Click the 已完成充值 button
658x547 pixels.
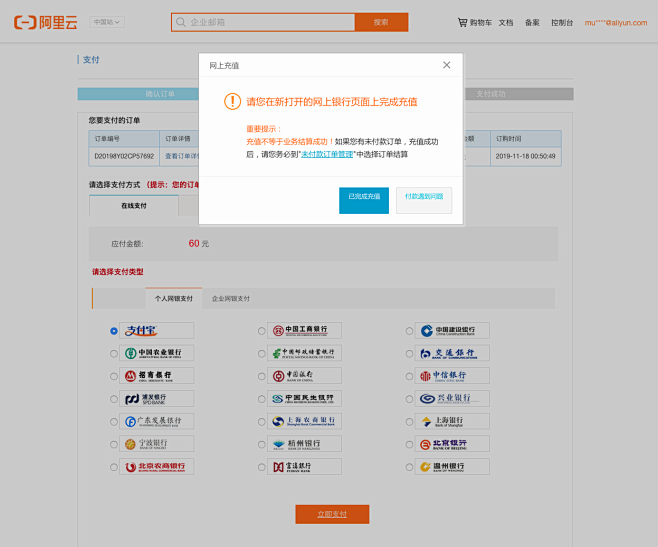click(x=364, y=198)
